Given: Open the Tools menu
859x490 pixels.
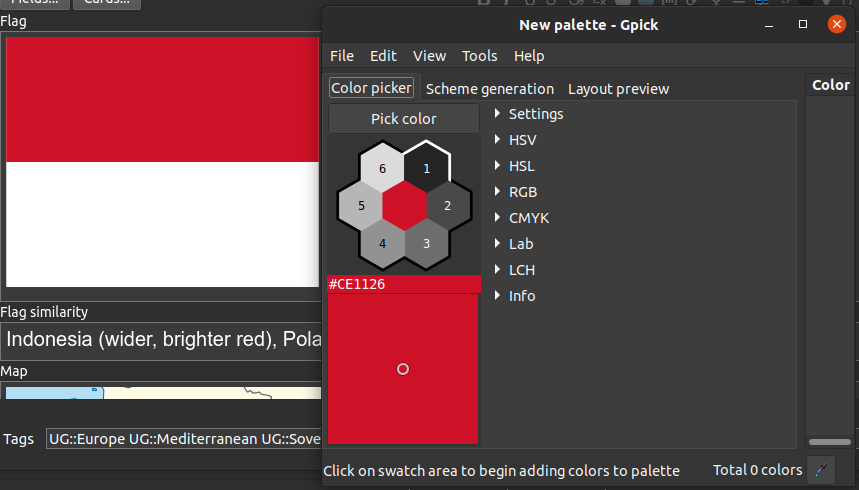Looking at the screenshot, I should 479,55.
